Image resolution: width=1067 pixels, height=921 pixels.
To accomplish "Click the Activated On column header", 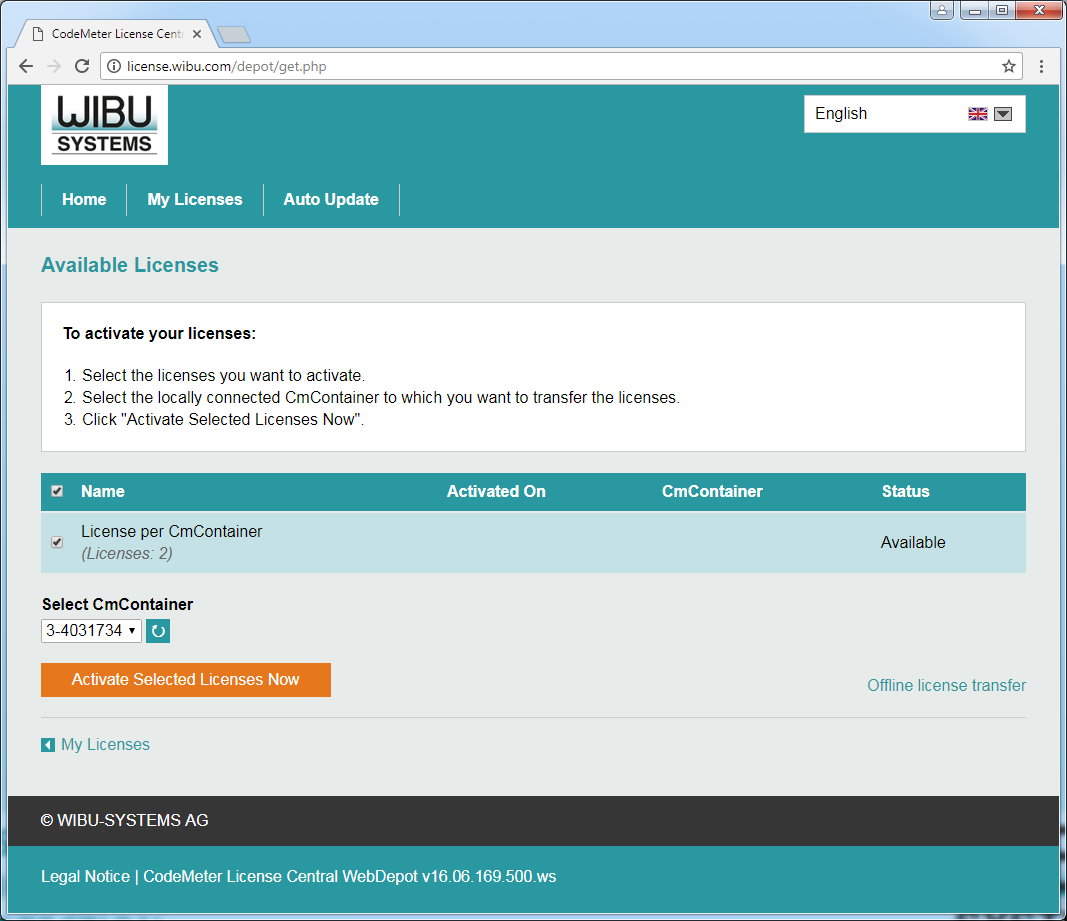I will coord(496,491).
